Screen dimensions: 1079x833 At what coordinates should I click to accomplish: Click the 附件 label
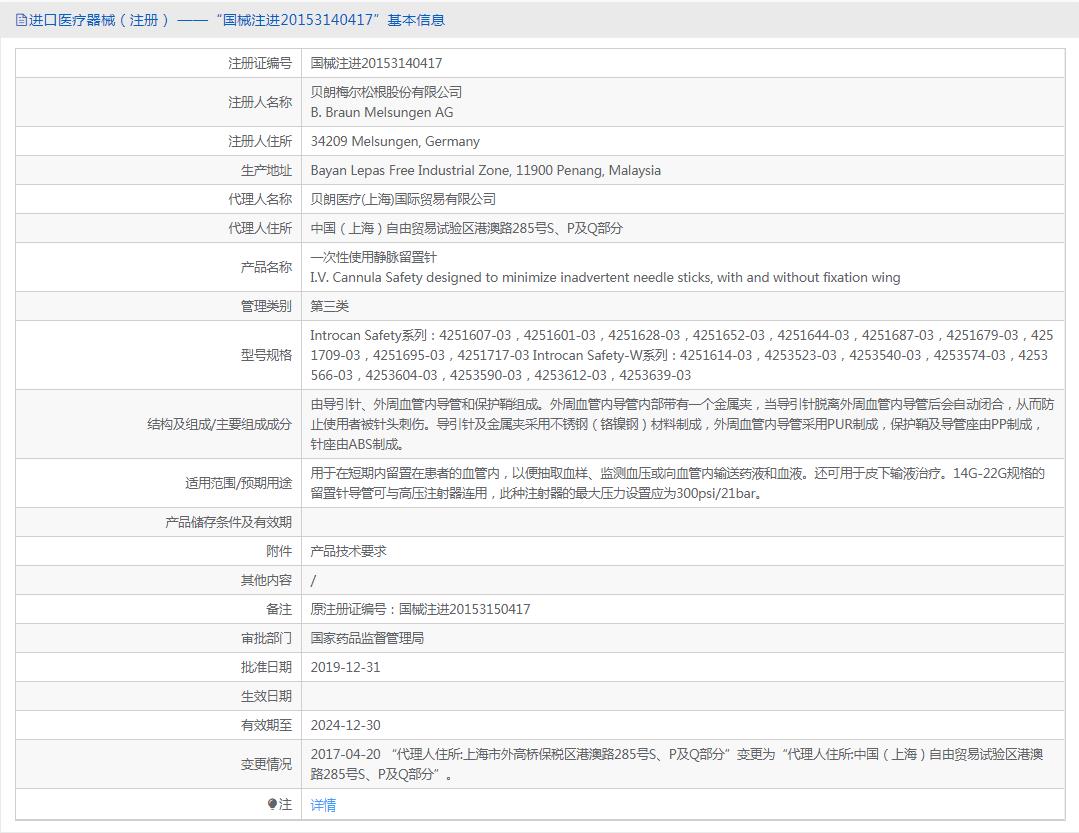click(x=278, y=551)
